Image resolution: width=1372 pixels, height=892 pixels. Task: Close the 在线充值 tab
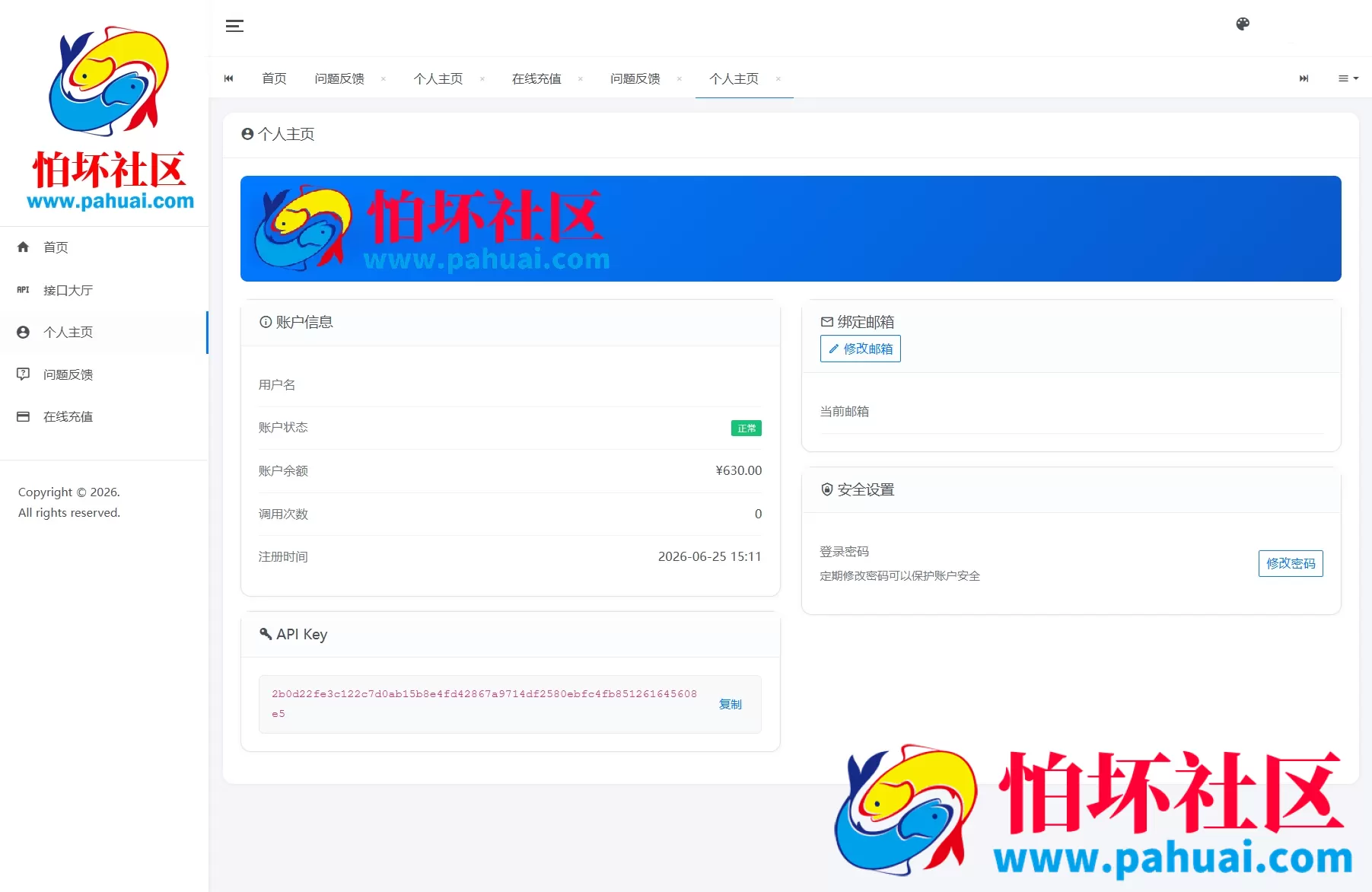[581, 78]
